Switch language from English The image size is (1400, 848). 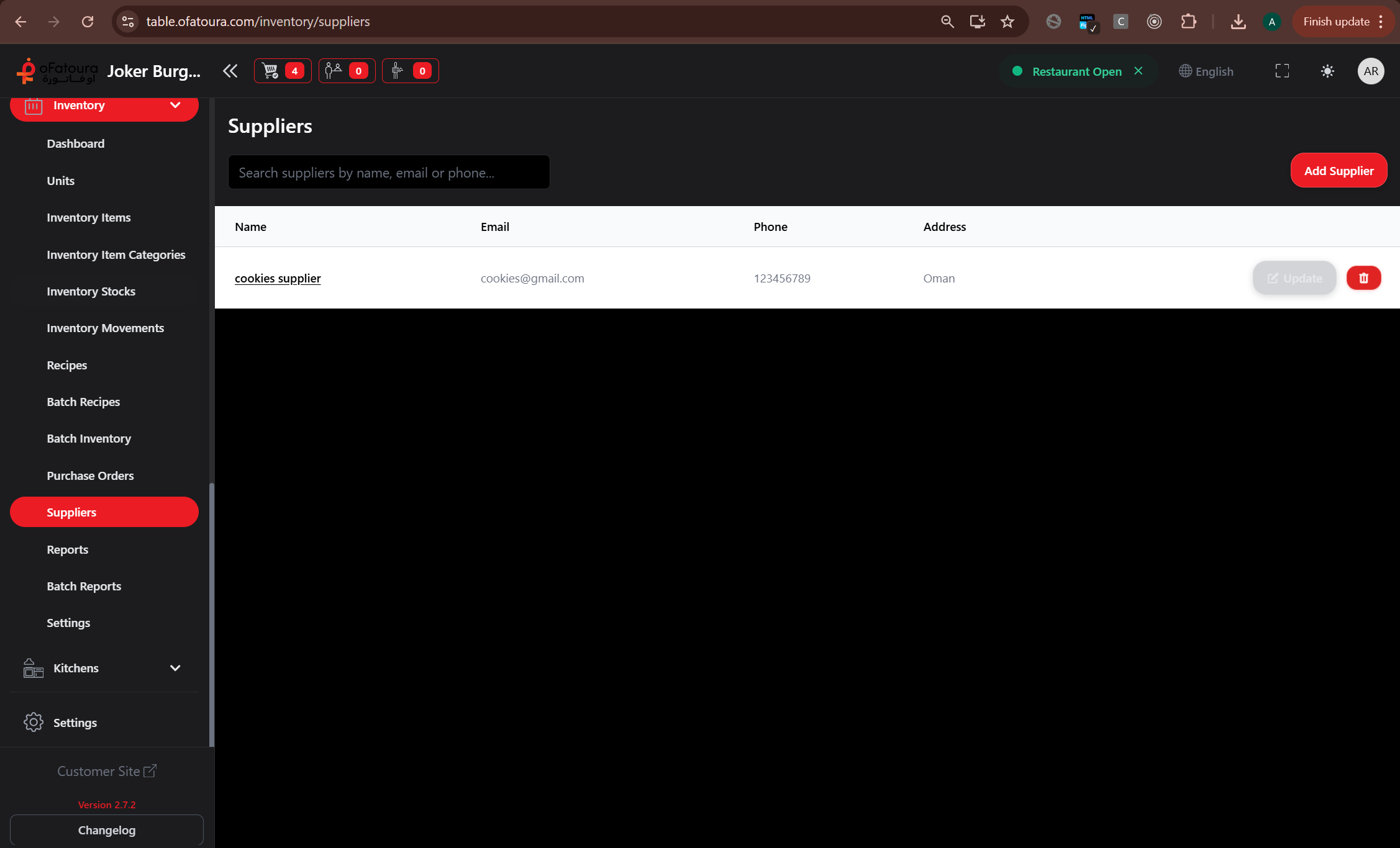(x=1206, y=71)
